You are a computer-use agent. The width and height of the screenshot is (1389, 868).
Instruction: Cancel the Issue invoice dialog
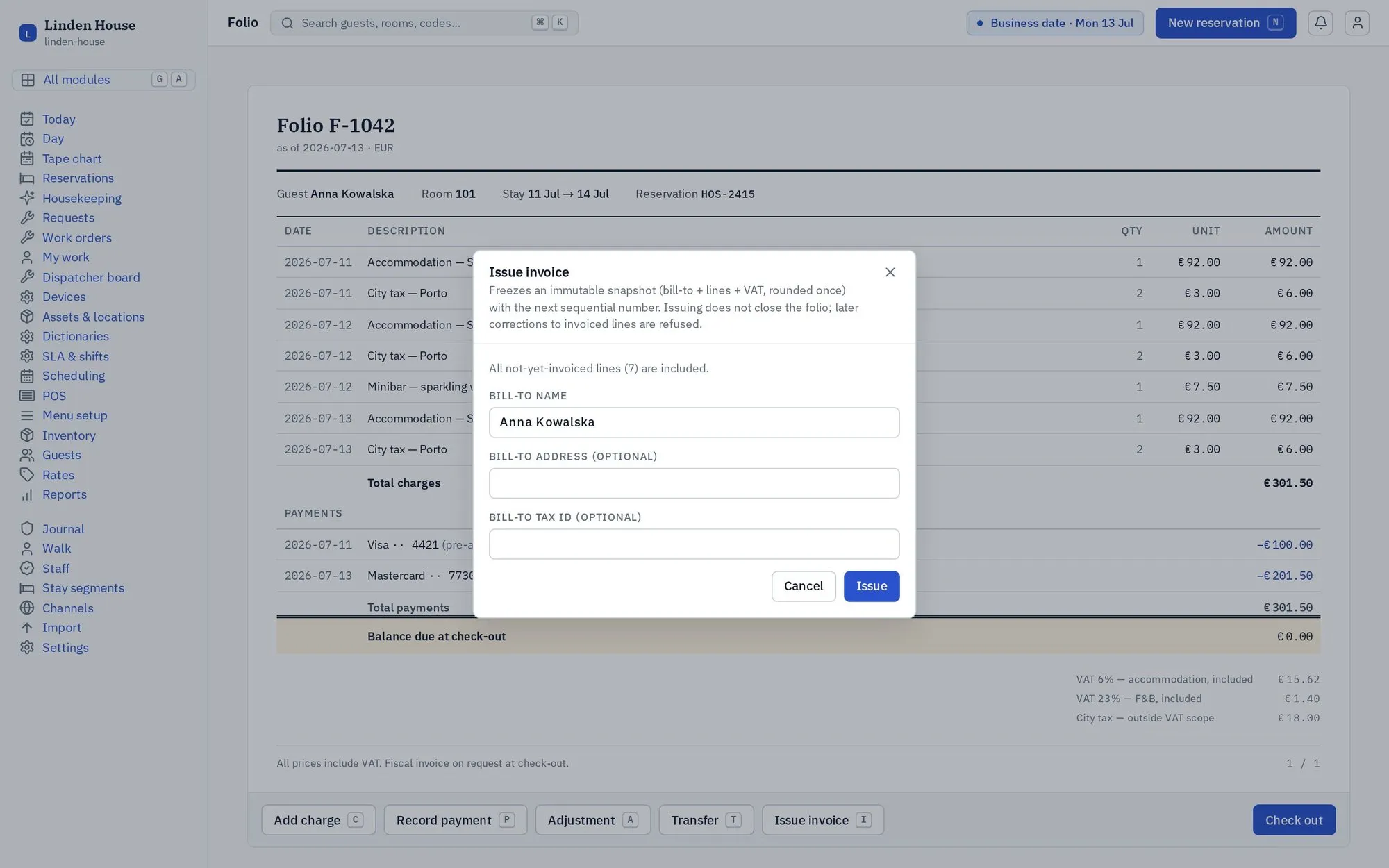(x=804, y=586)
